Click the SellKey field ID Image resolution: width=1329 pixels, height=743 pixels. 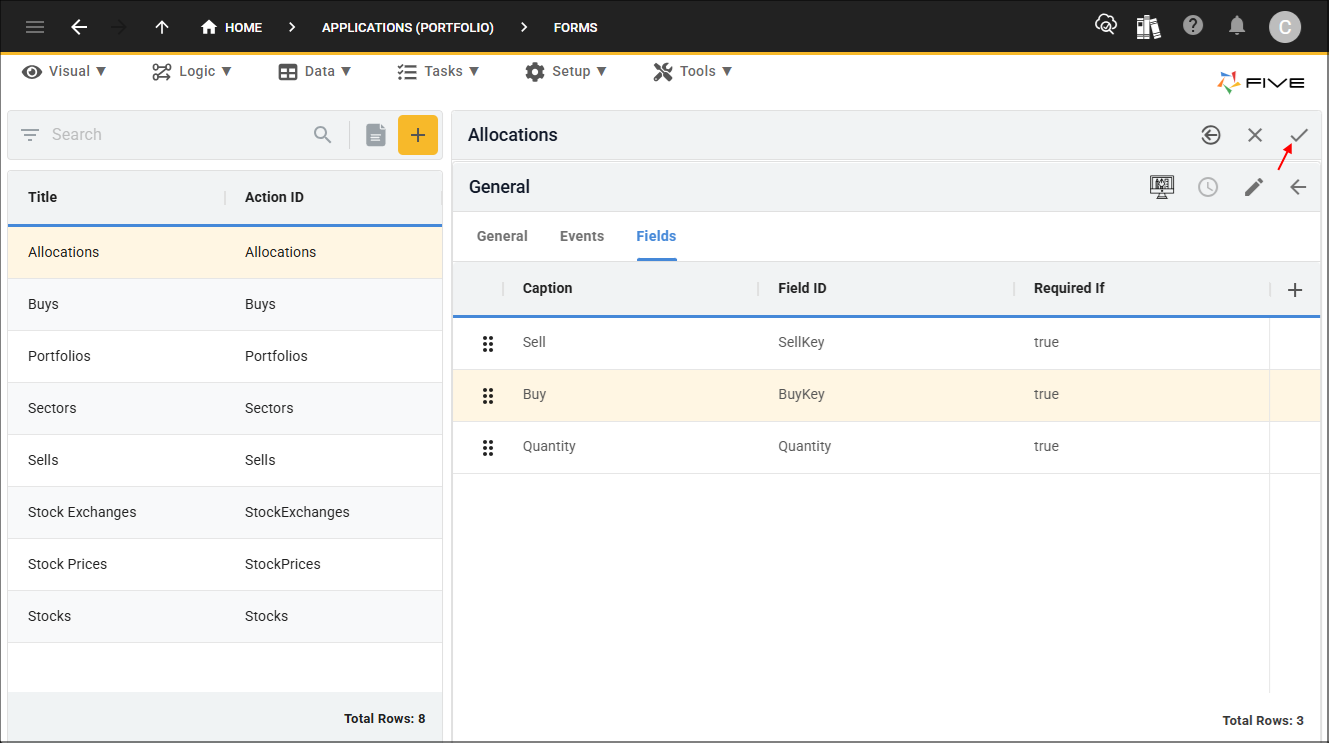coord(801,342)
